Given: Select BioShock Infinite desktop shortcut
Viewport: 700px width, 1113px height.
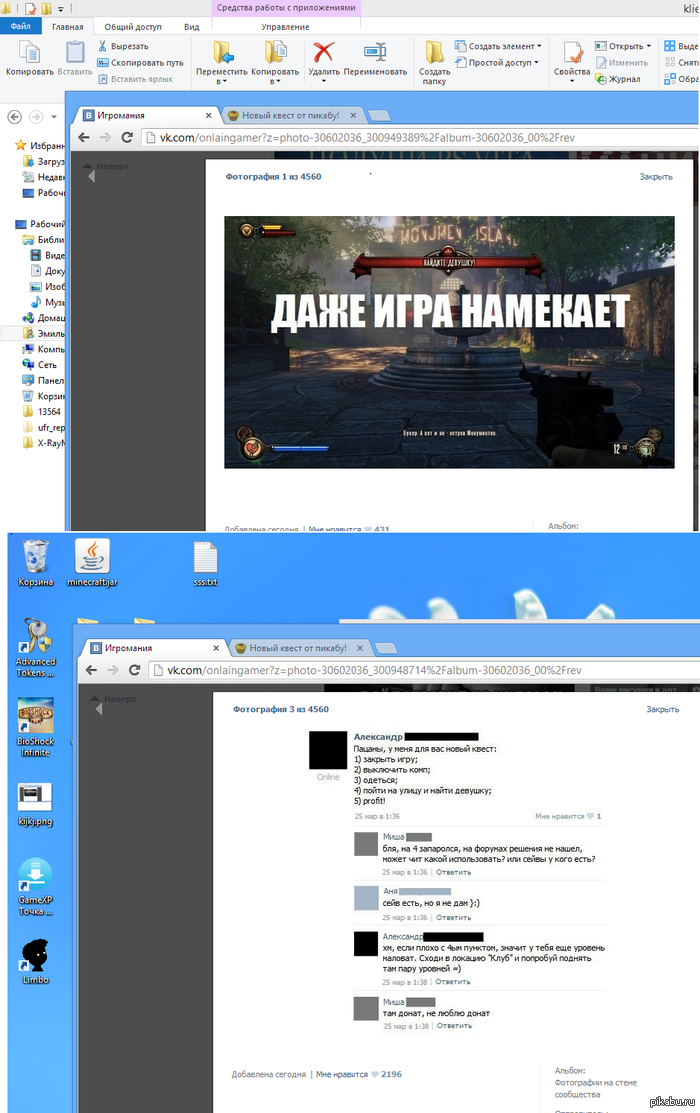Looking at the screenshot, I should (x=35, y=727).
